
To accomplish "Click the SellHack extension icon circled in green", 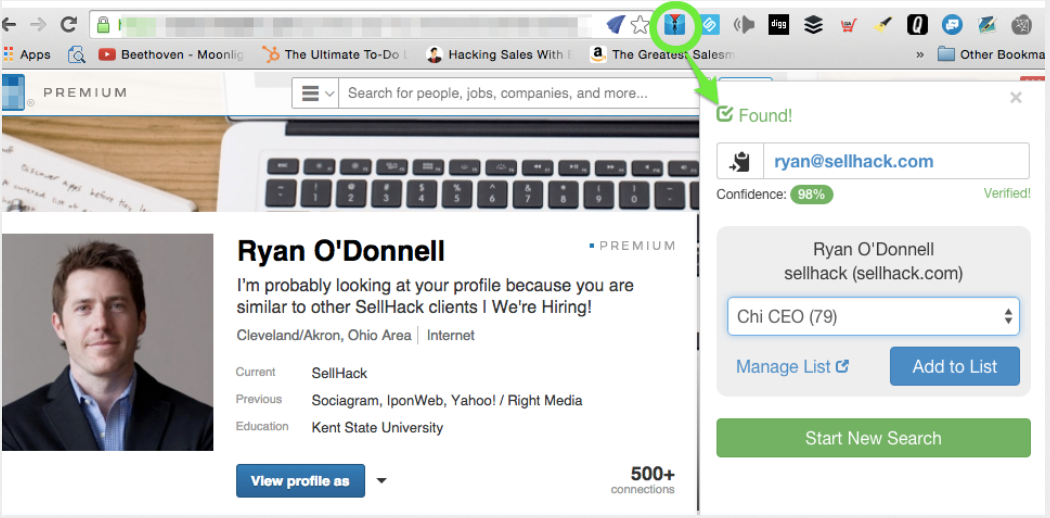I will (x=673, y=25).
